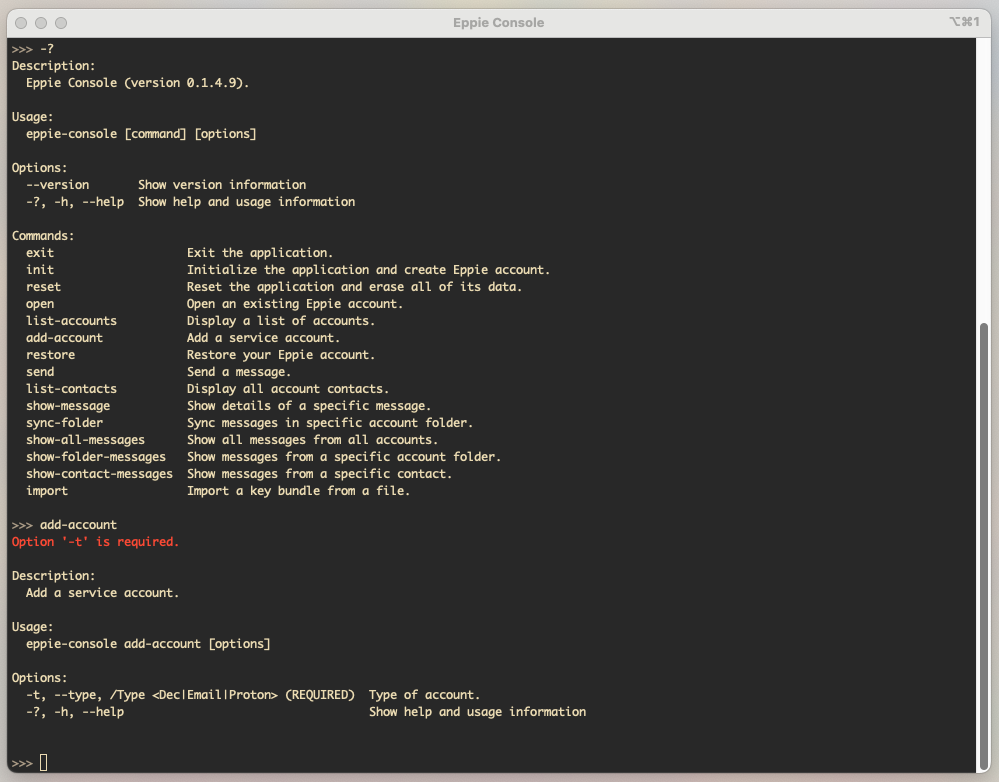Click the Eppie Console window title
The width and height of the screenshot is (999, 782).
[x=498, y=22]
